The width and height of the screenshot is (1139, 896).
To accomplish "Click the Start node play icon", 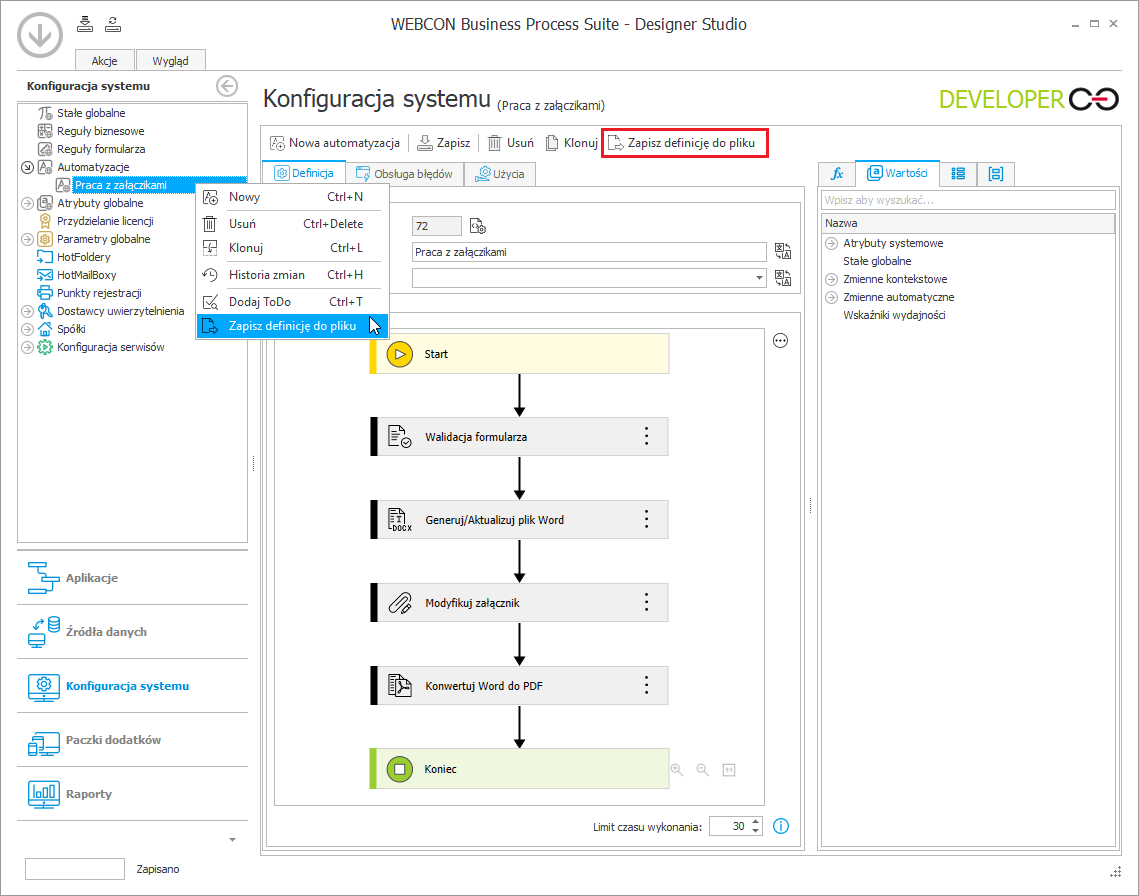I will [x=400, y=354].
